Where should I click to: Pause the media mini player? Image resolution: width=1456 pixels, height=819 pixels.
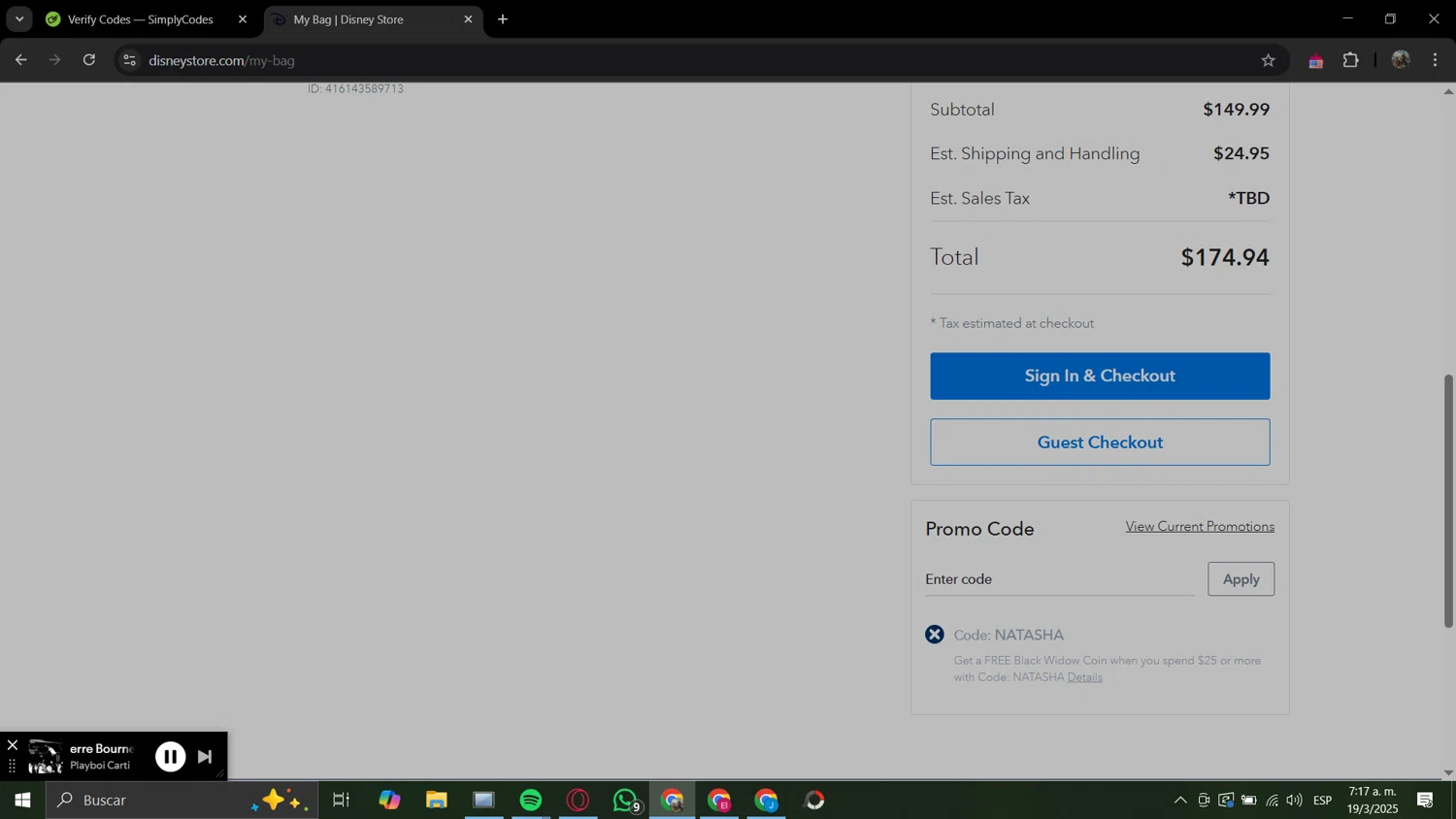tap(170, 757)
